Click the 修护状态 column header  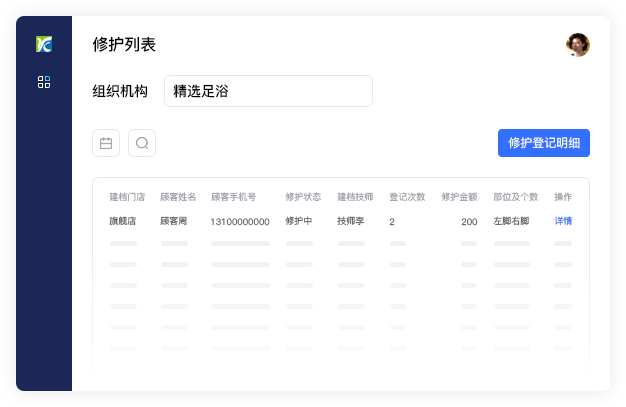coord(303,197)
